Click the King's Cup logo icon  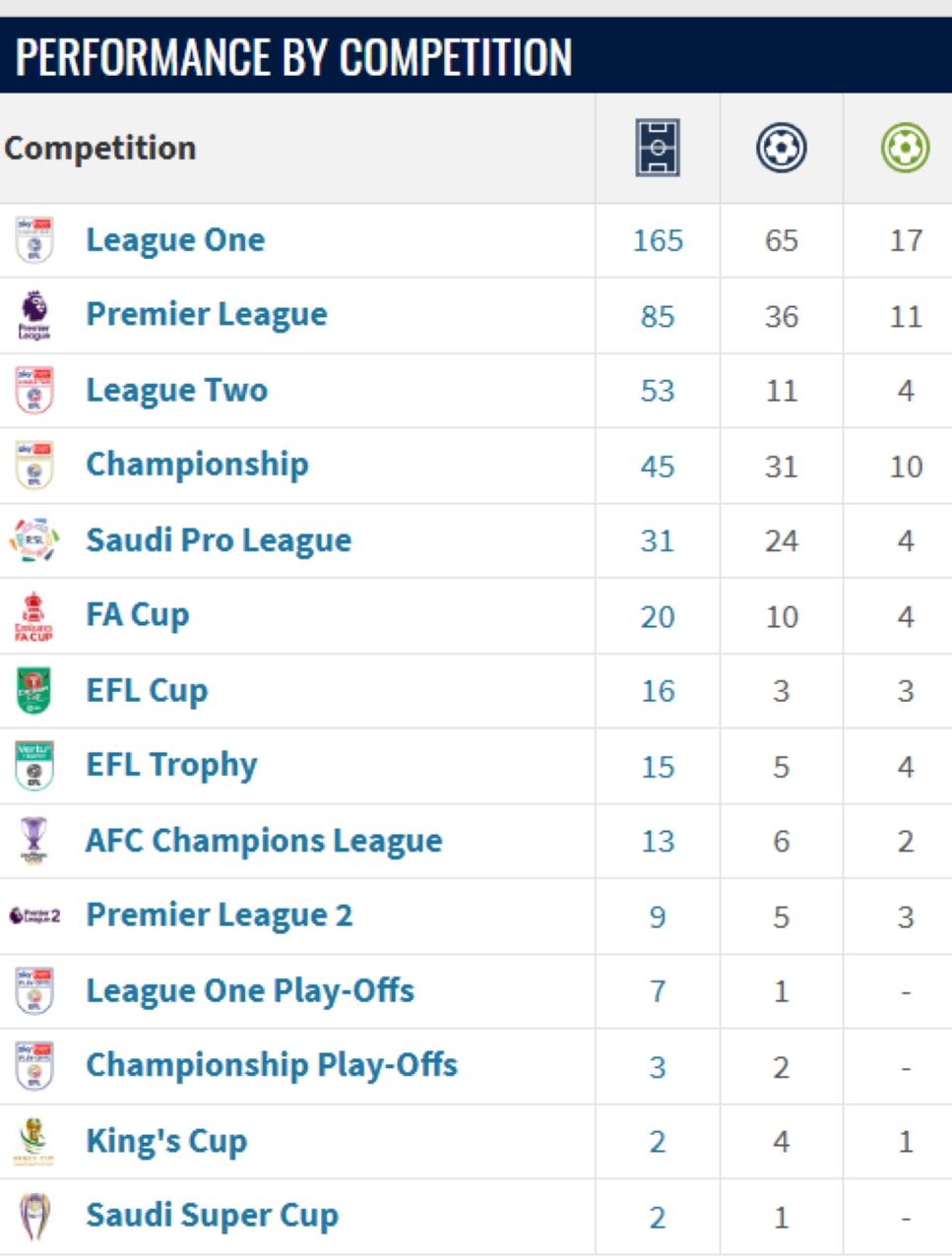[x=34, y=1142]
